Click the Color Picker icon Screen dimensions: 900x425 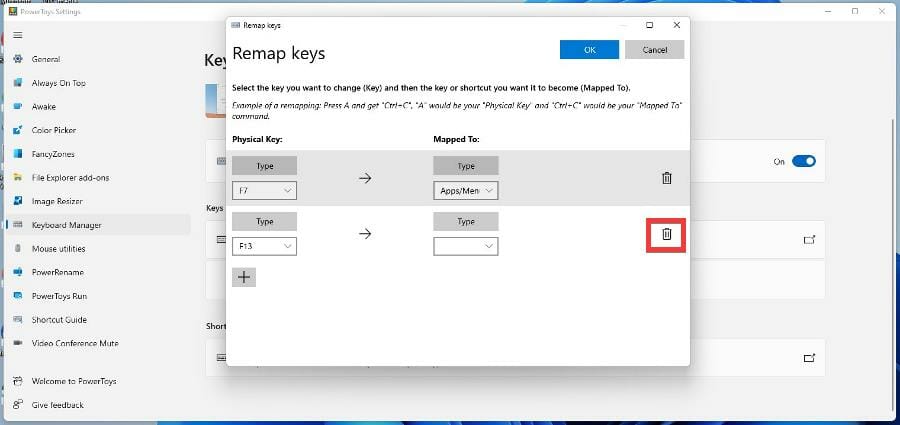pyautogui.click(x=18, y=130)
